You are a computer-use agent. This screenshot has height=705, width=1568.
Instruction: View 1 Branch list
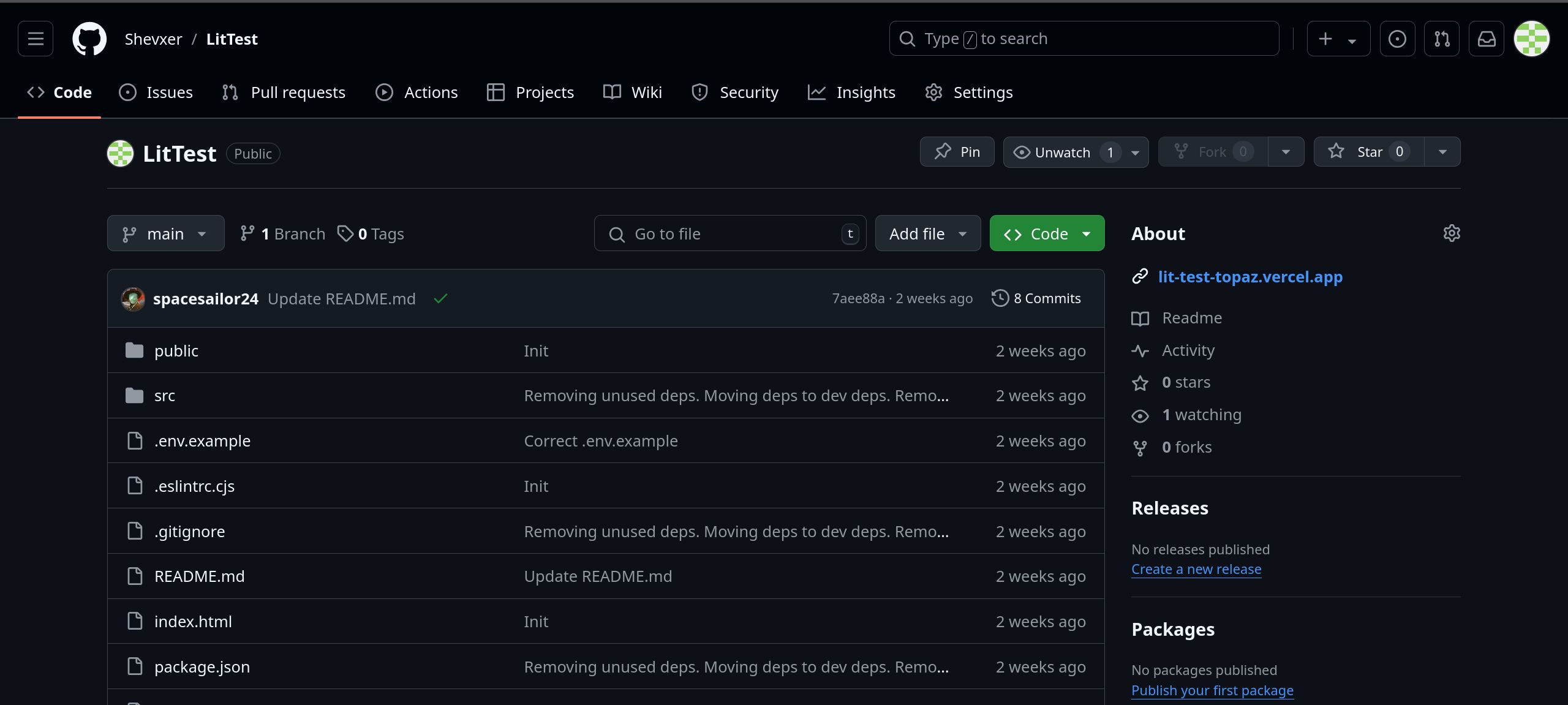[x=283, y=233]
